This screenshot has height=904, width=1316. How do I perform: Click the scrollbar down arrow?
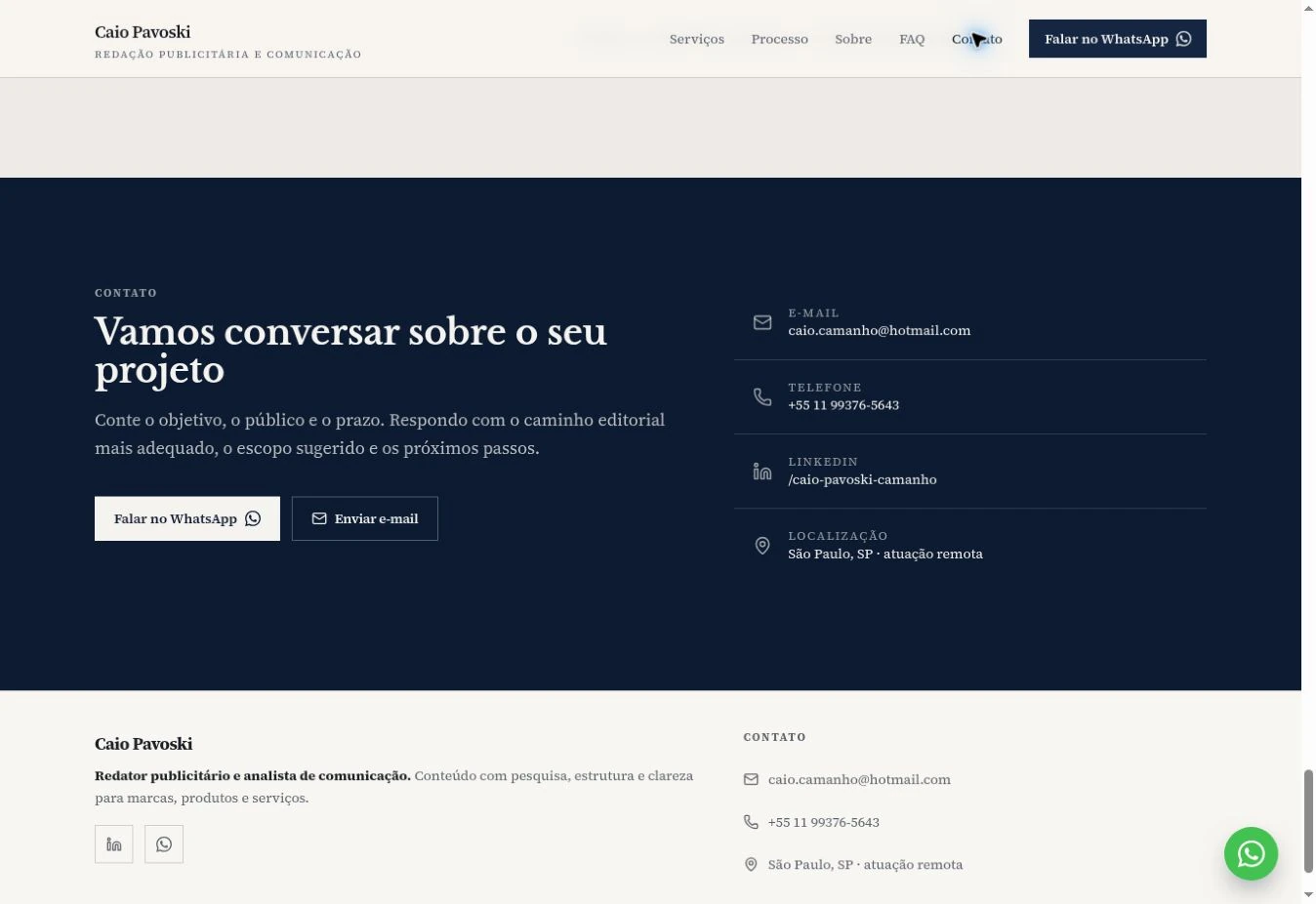coord(1308,895)
